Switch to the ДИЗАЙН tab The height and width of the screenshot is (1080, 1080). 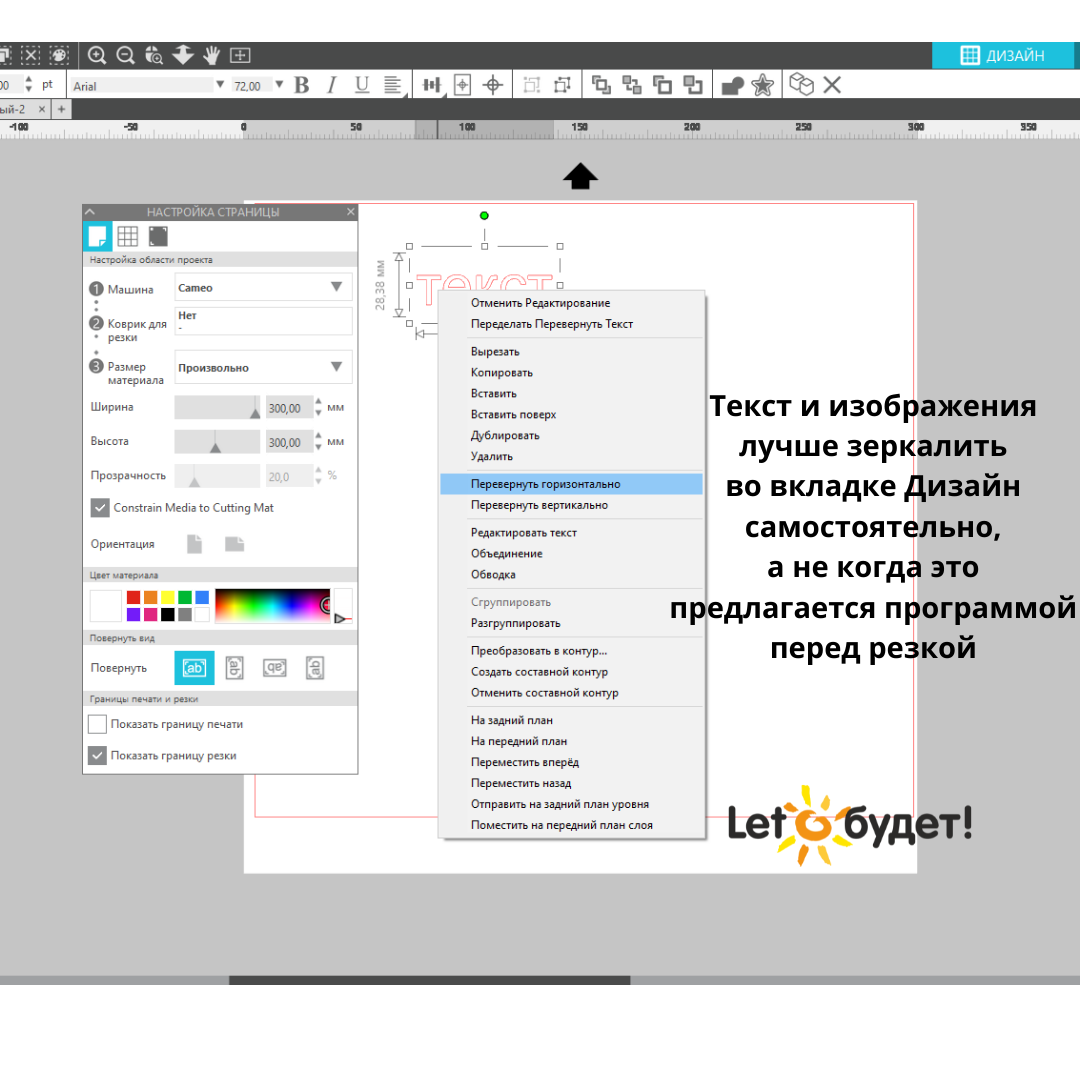pyautogui.click(x=1005, y=56)
